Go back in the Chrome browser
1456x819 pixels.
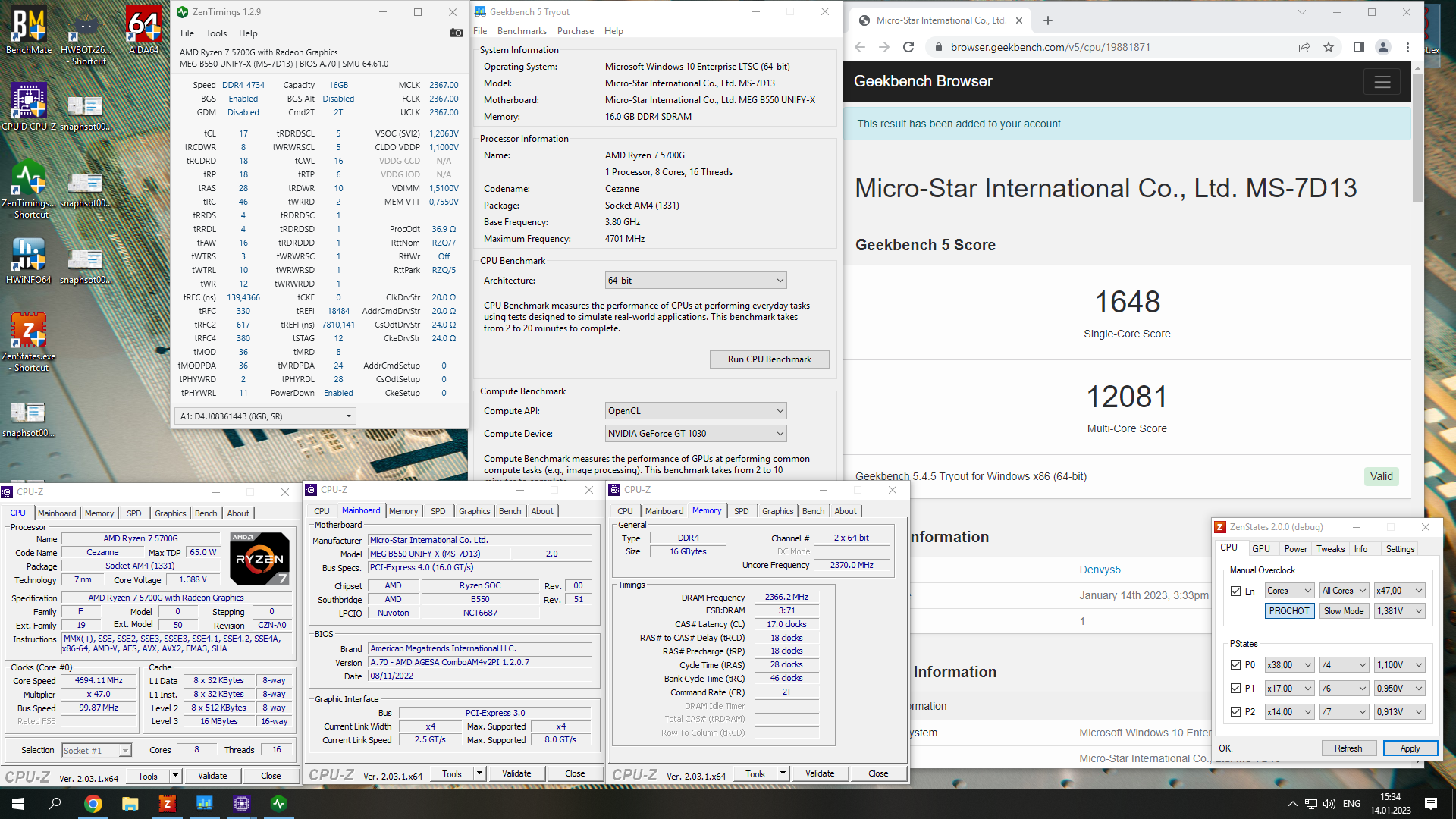pos(859,47)
